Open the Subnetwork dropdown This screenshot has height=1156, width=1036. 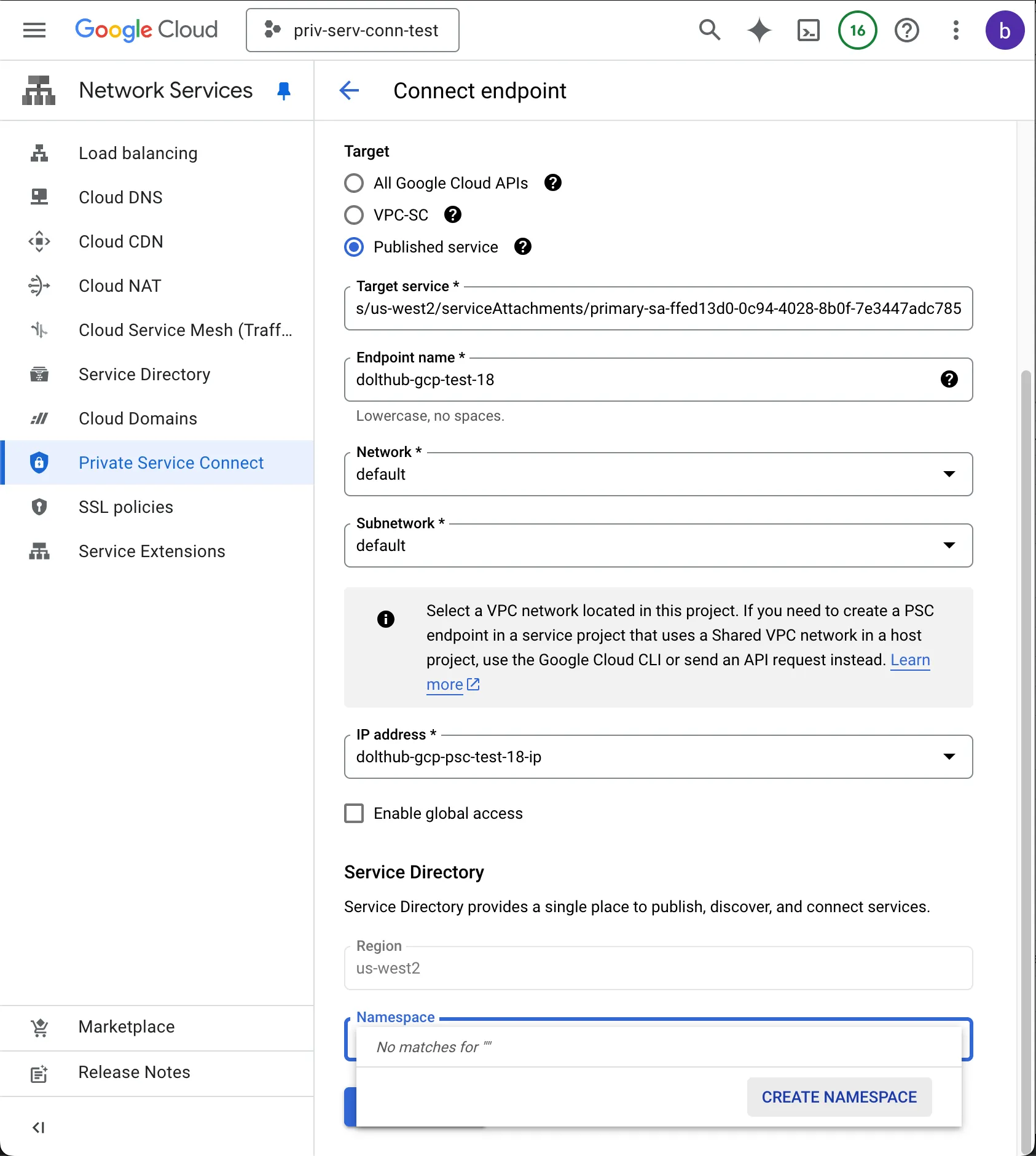[x=657, y=545]
